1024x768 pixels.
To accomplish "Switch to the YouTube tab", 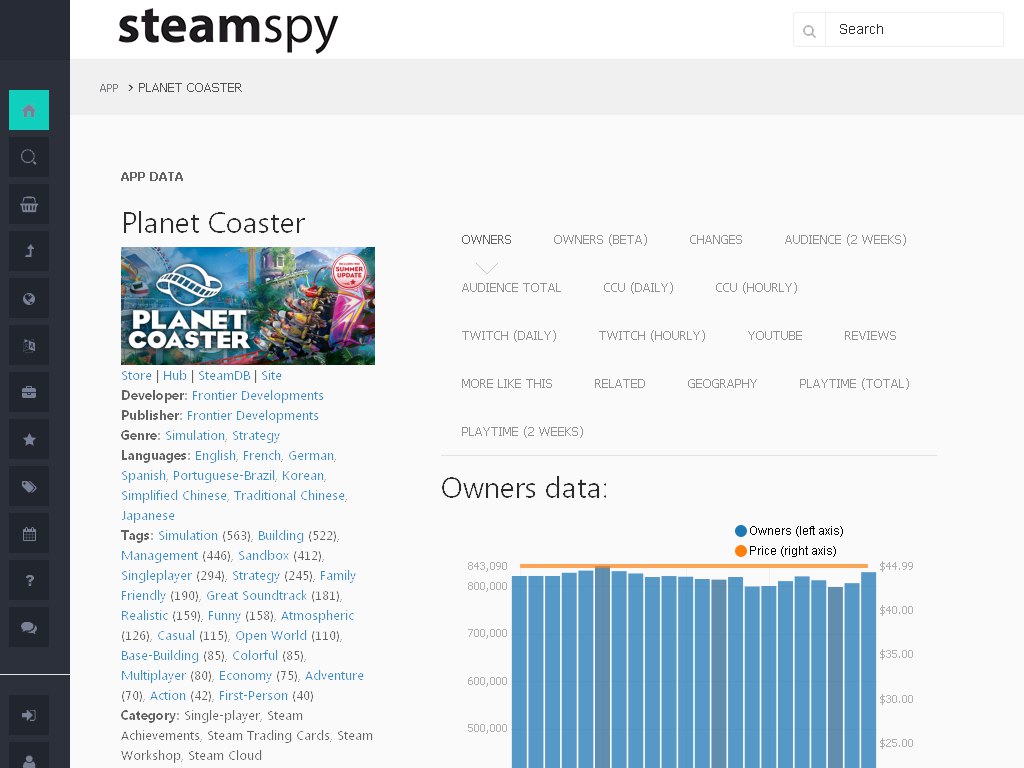I will 775,336.
